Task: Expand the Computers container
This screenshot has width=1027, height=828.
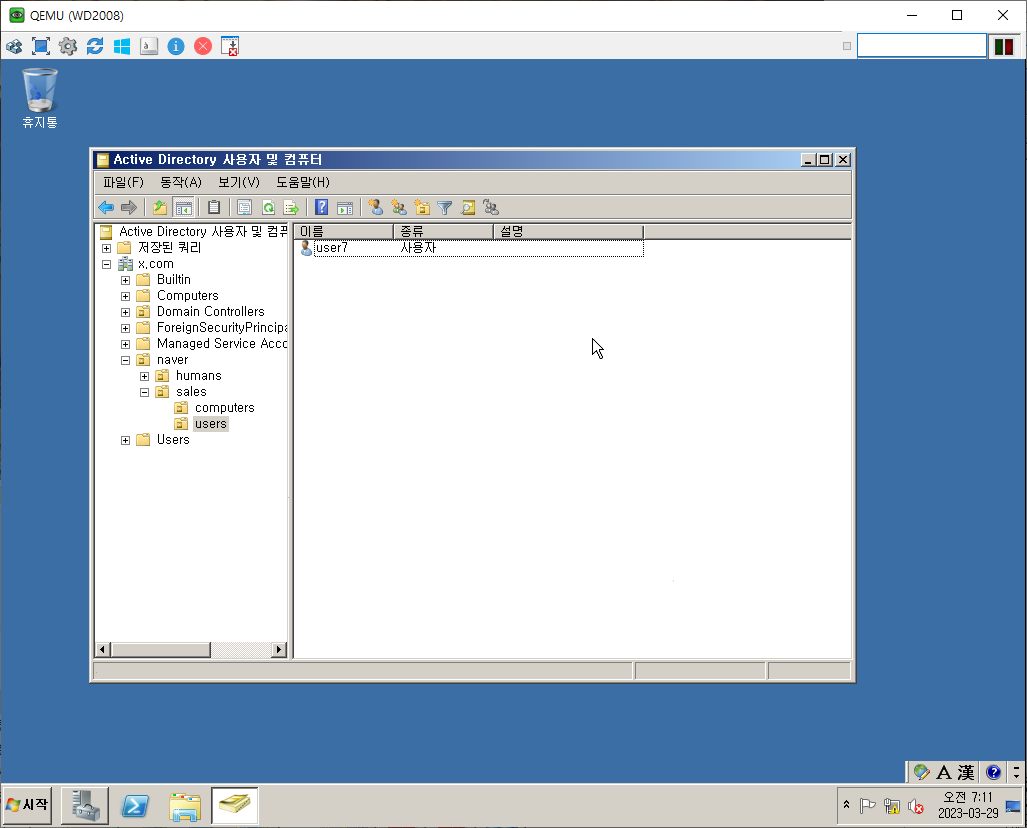Action: pyautogui.click(x=125, y=296)
